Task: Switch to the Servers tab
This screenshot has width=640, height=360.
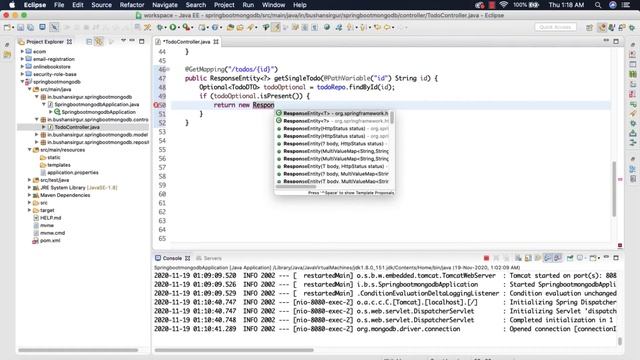Action: click(209, 258)
